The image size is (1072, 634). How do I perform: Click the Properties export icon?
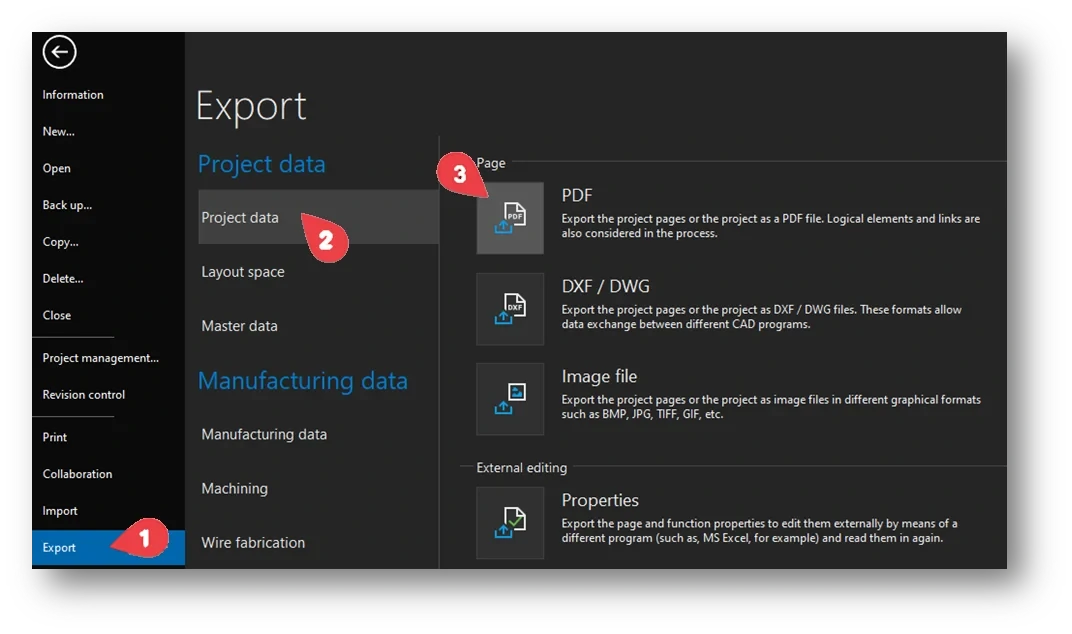(510, 523)
